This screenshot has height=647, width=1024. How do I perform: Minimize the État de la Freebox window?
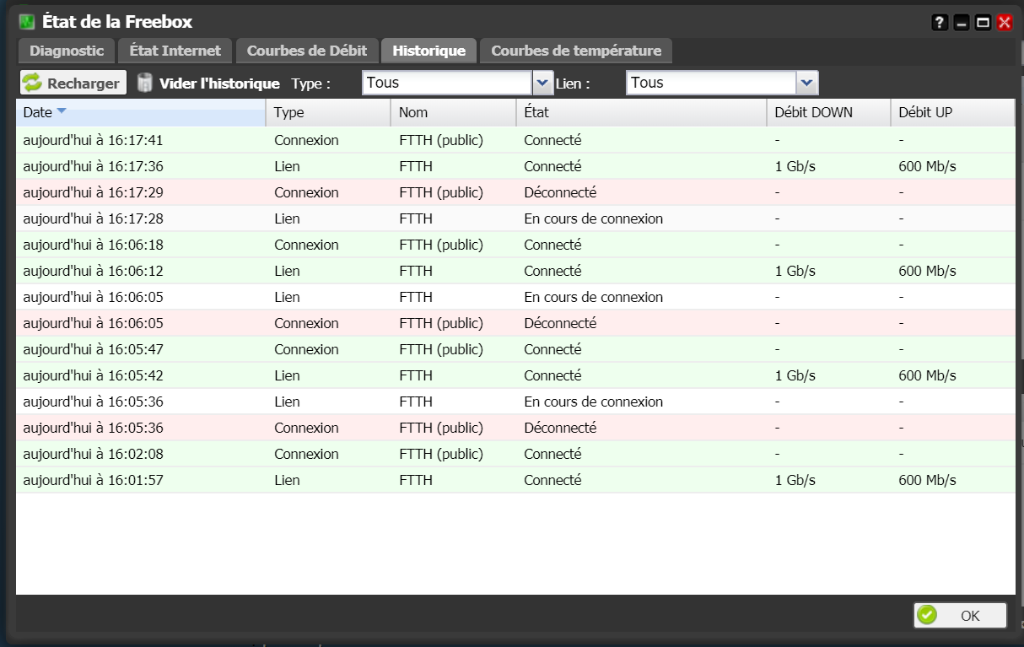tap(961, 22)
